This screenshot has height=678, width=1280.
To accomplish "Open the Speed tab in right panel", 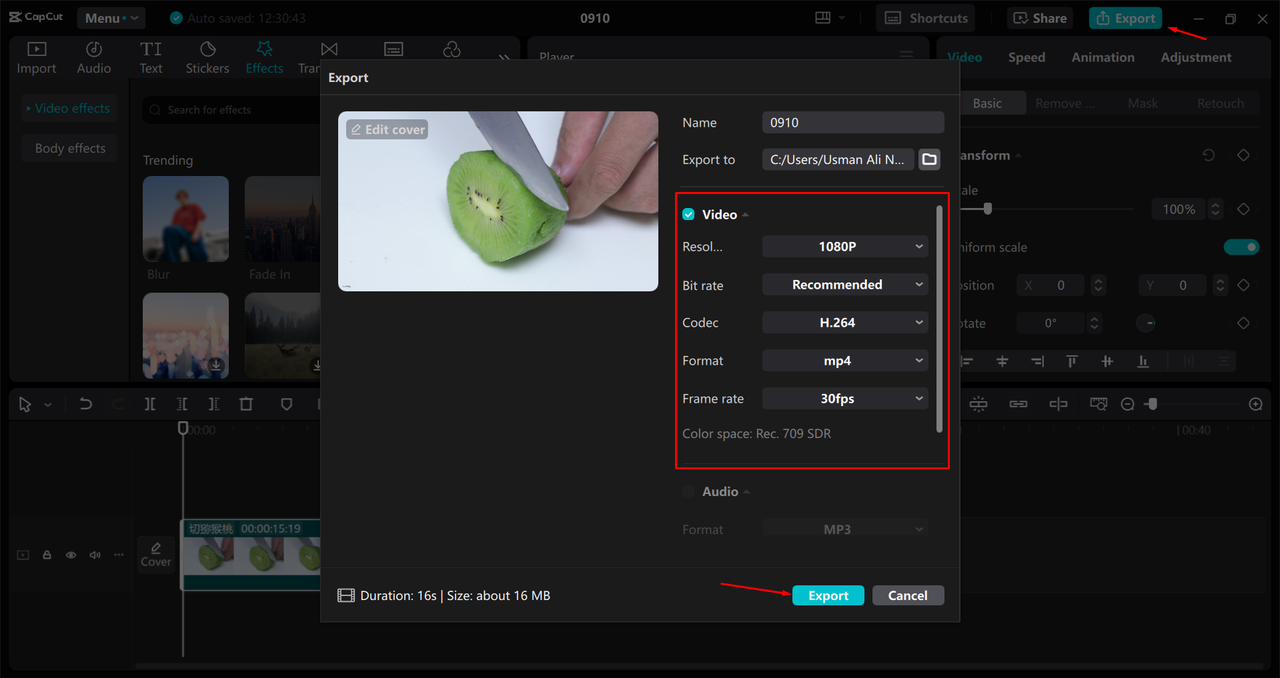I will coord(1026,57).
